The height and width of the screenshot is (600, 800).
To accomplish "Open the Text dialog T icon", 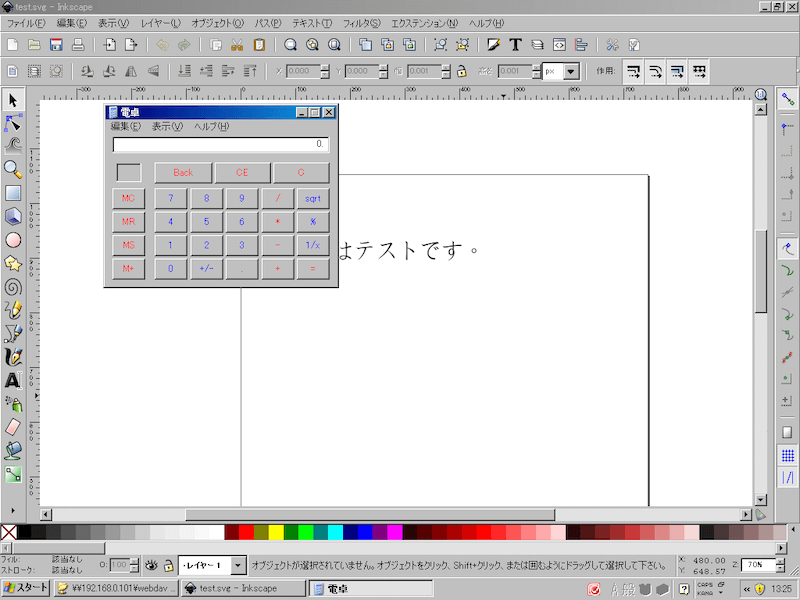I will pyautogui.click(x=515, y=45).
